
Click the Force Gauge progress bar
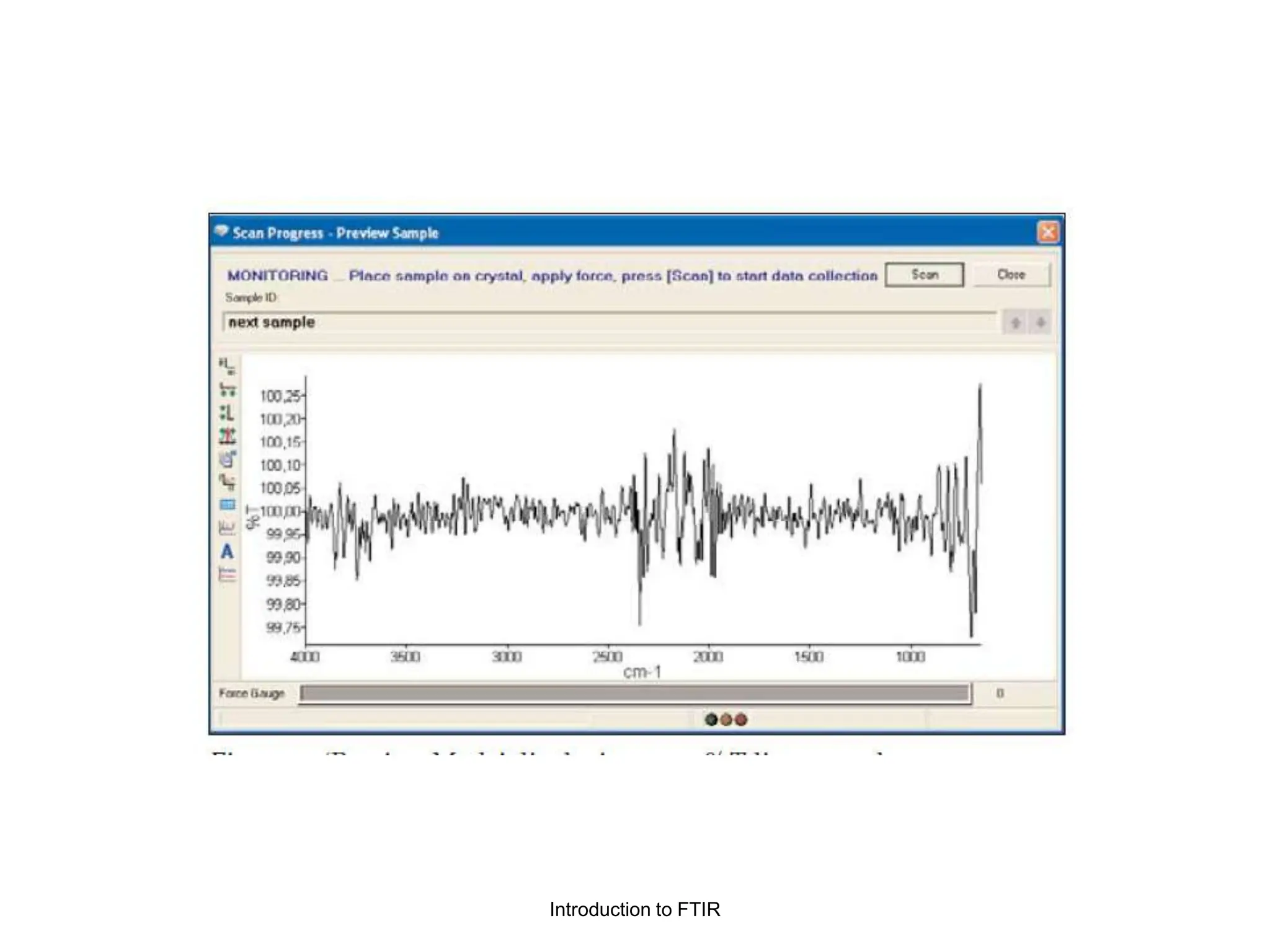point(635,694)
